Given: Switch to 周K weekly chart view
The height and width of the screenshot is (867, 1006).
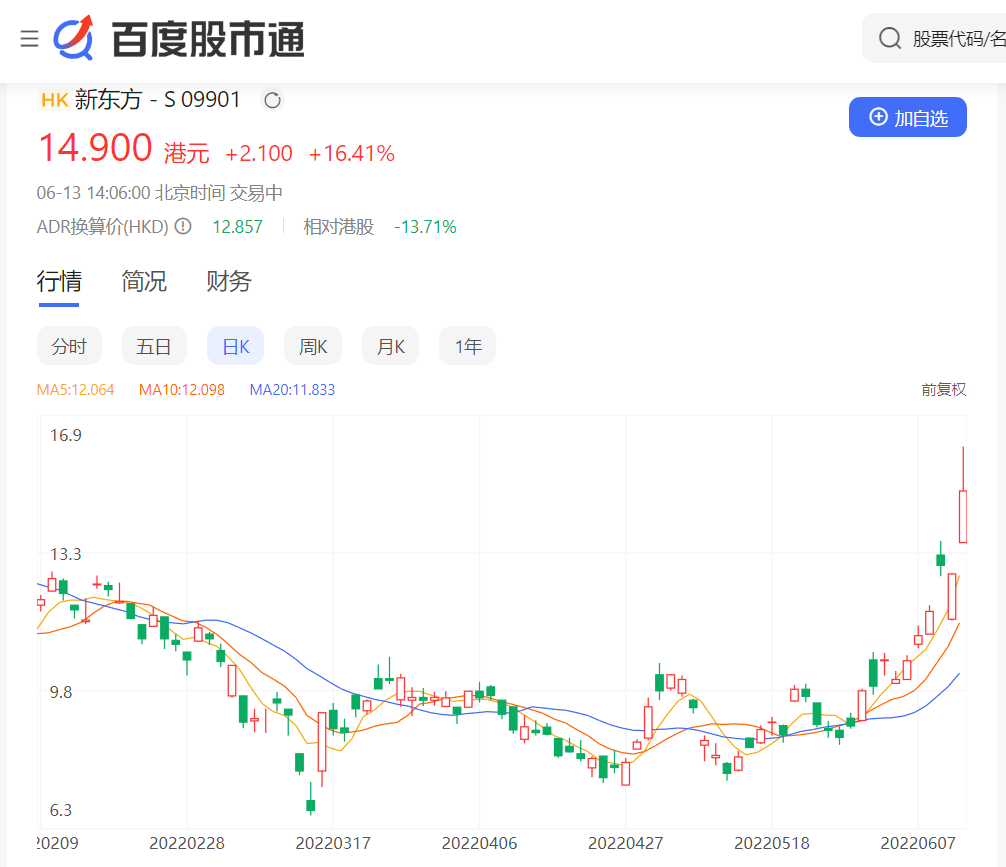Looking at the screenshot, I should click(312, 345).
